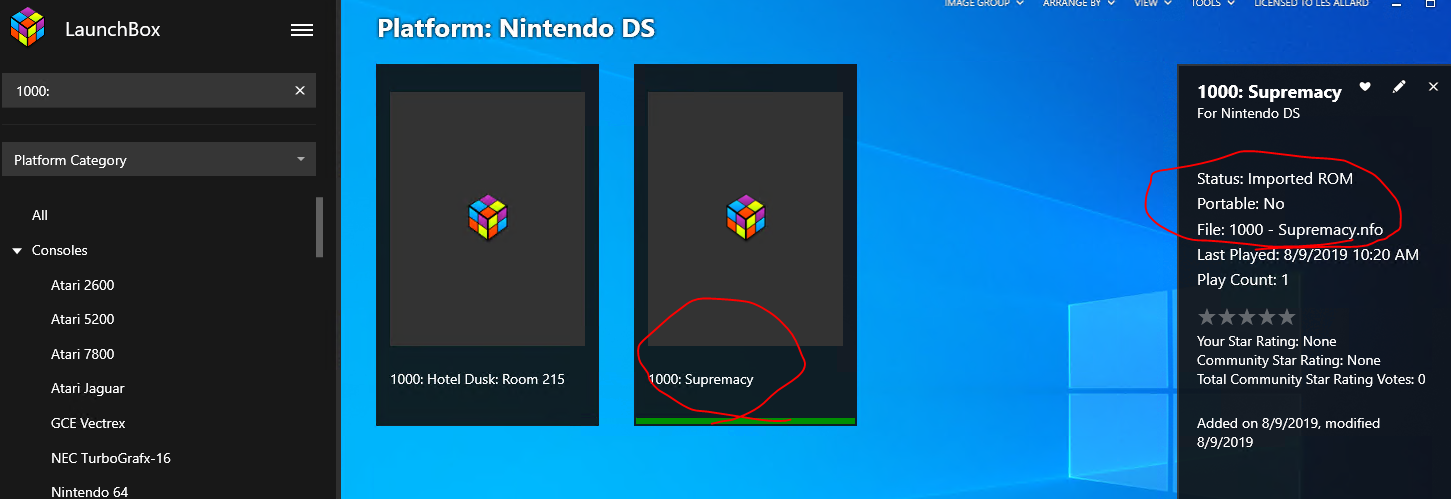Viewport: 1451px width, 499px height.
Task: Click the '1000: Supremacy' card title
Action: (701, 379)
